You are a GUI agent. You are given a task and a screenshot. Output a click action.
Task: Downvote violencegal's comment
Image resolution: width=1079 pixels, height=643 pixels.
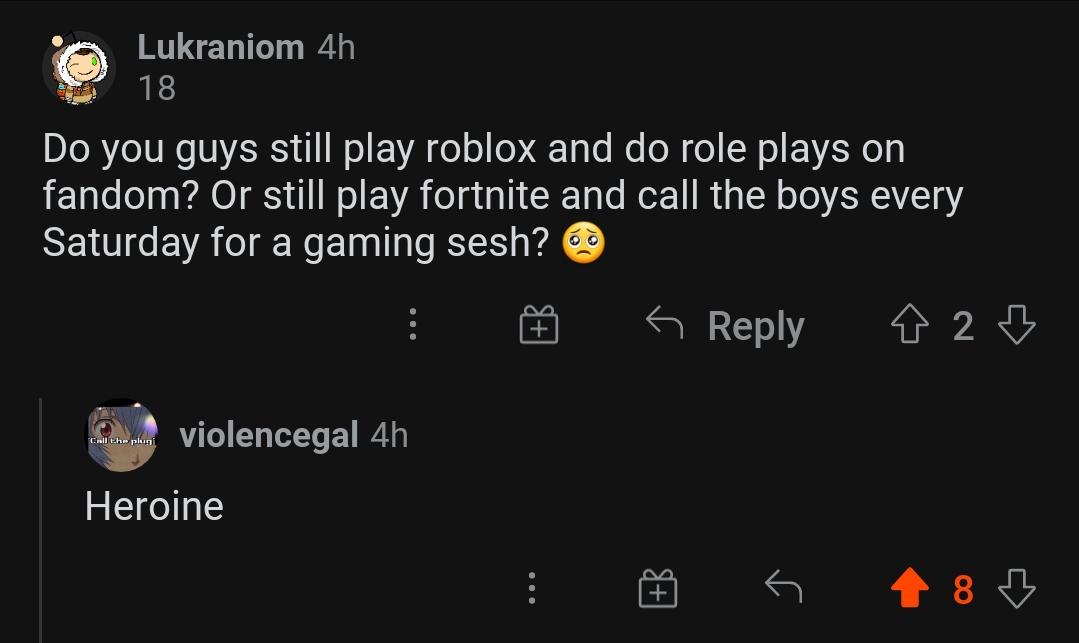(1016, 588)
